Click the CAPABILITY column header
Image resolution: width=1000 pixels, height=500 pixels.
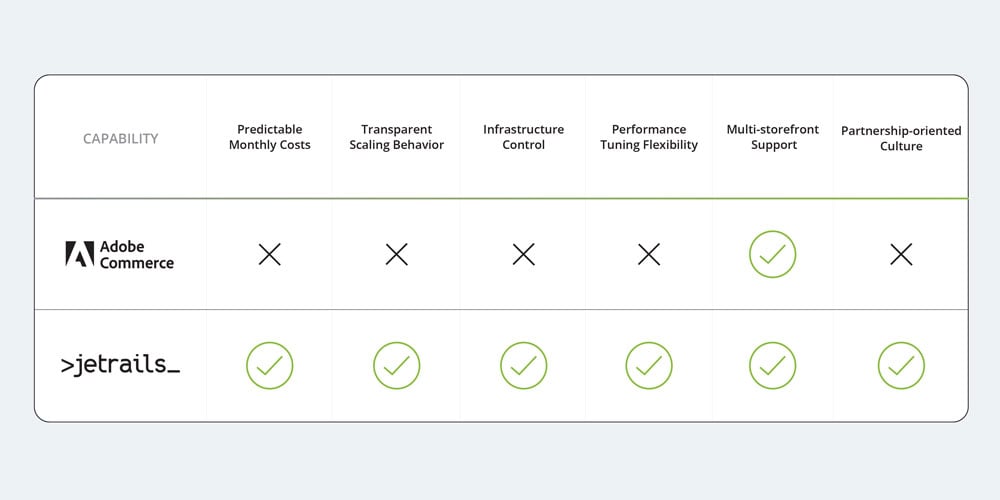click(x=120, y=139)
